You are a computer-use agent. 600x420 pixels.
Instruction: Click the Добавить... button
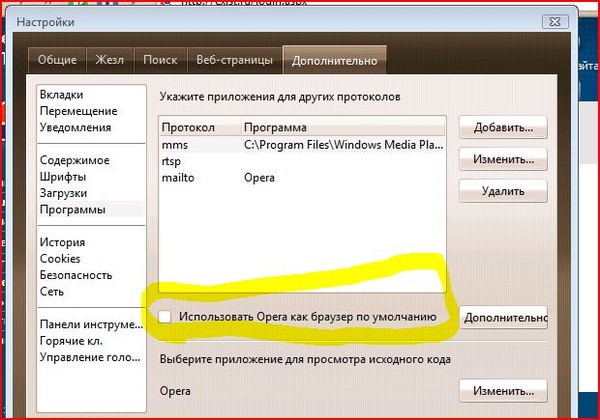pyautogui.click(x=503, y=127)
